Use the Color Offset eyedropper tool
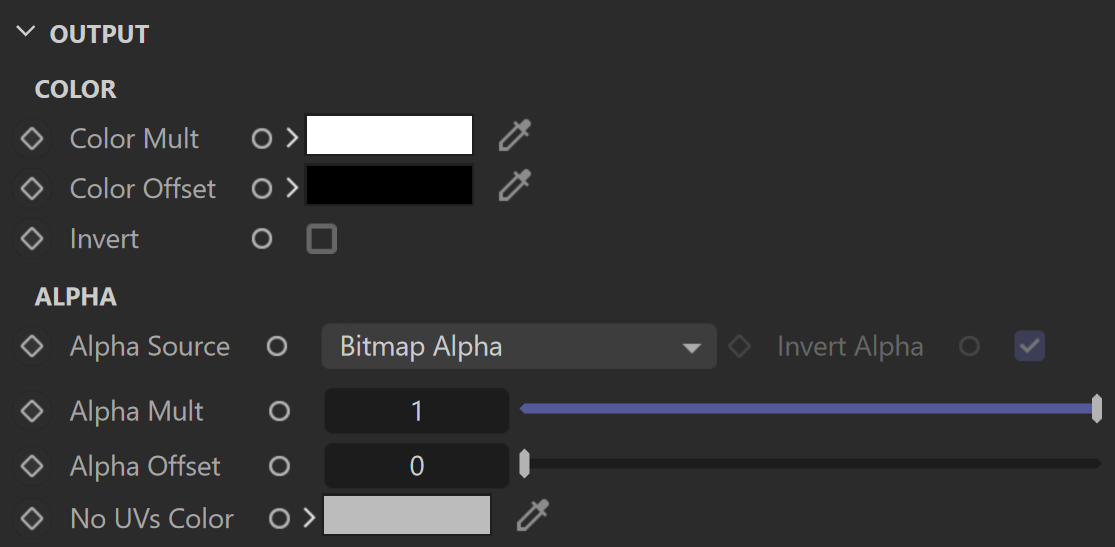1115x547 pixels. tap(515, 186)
